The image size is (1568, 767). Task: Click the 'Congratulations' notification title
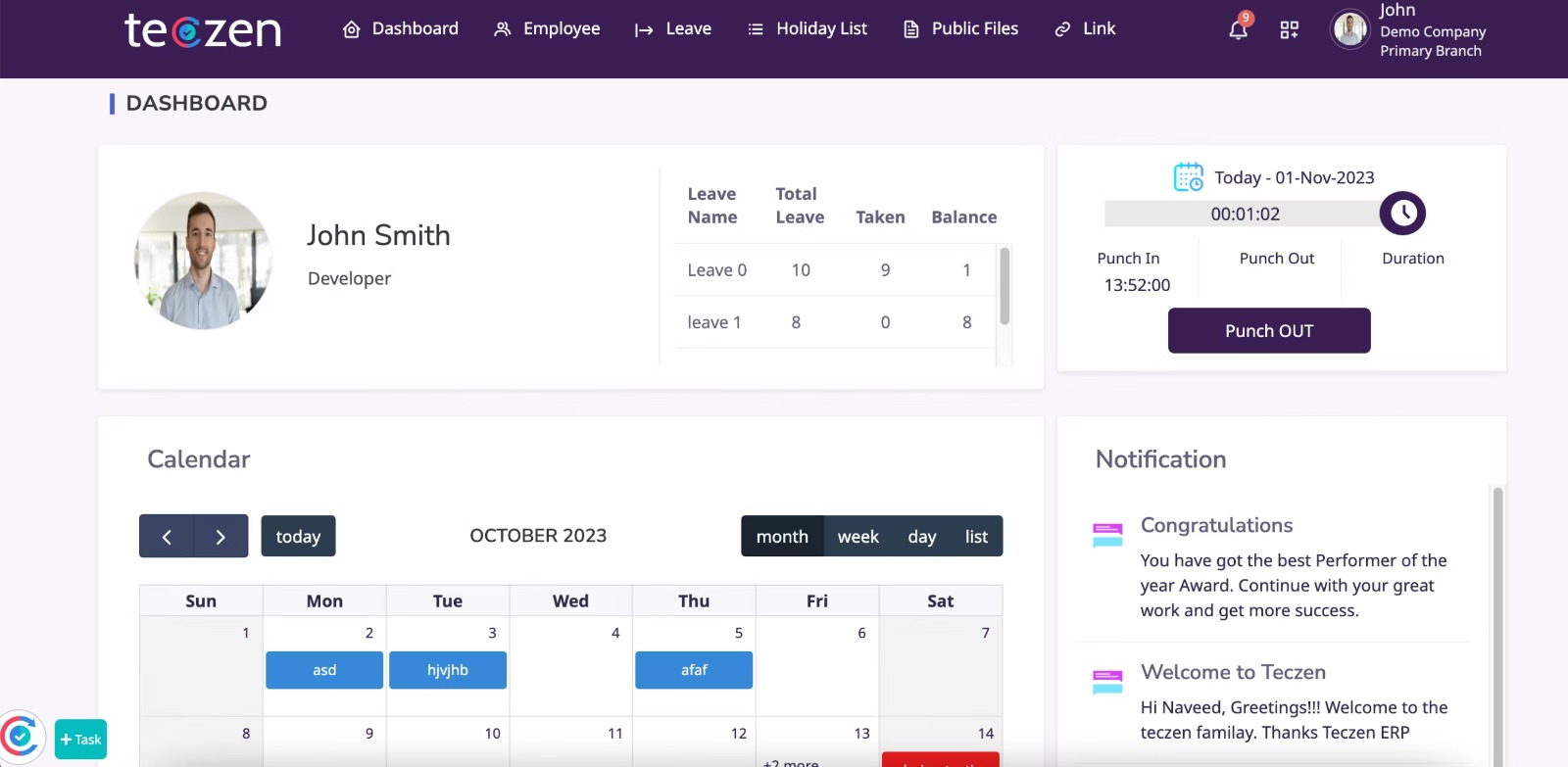click(x=1217, y=525)
